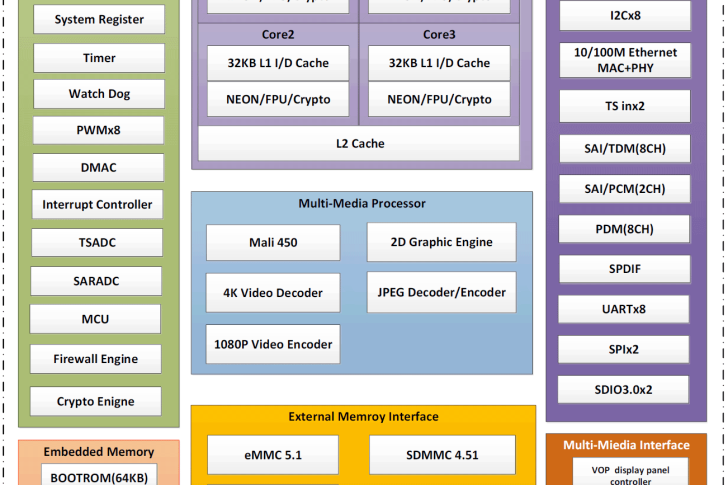The image size is (728, 485).
Task: Click the BOOTROM(64KB) box
Action: pos(96,476)
